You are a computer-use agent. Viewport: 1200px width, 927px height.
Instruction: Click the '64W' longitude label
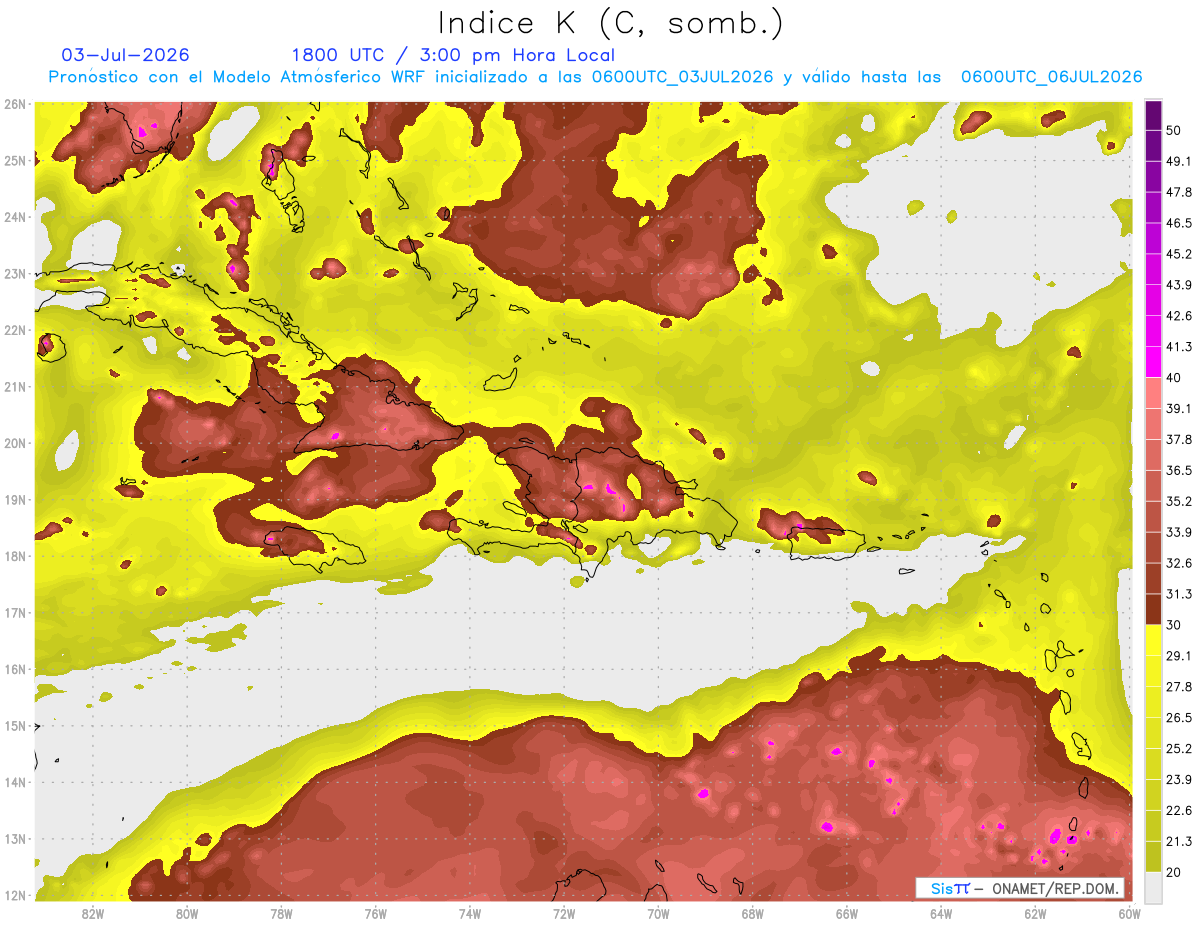941,913
